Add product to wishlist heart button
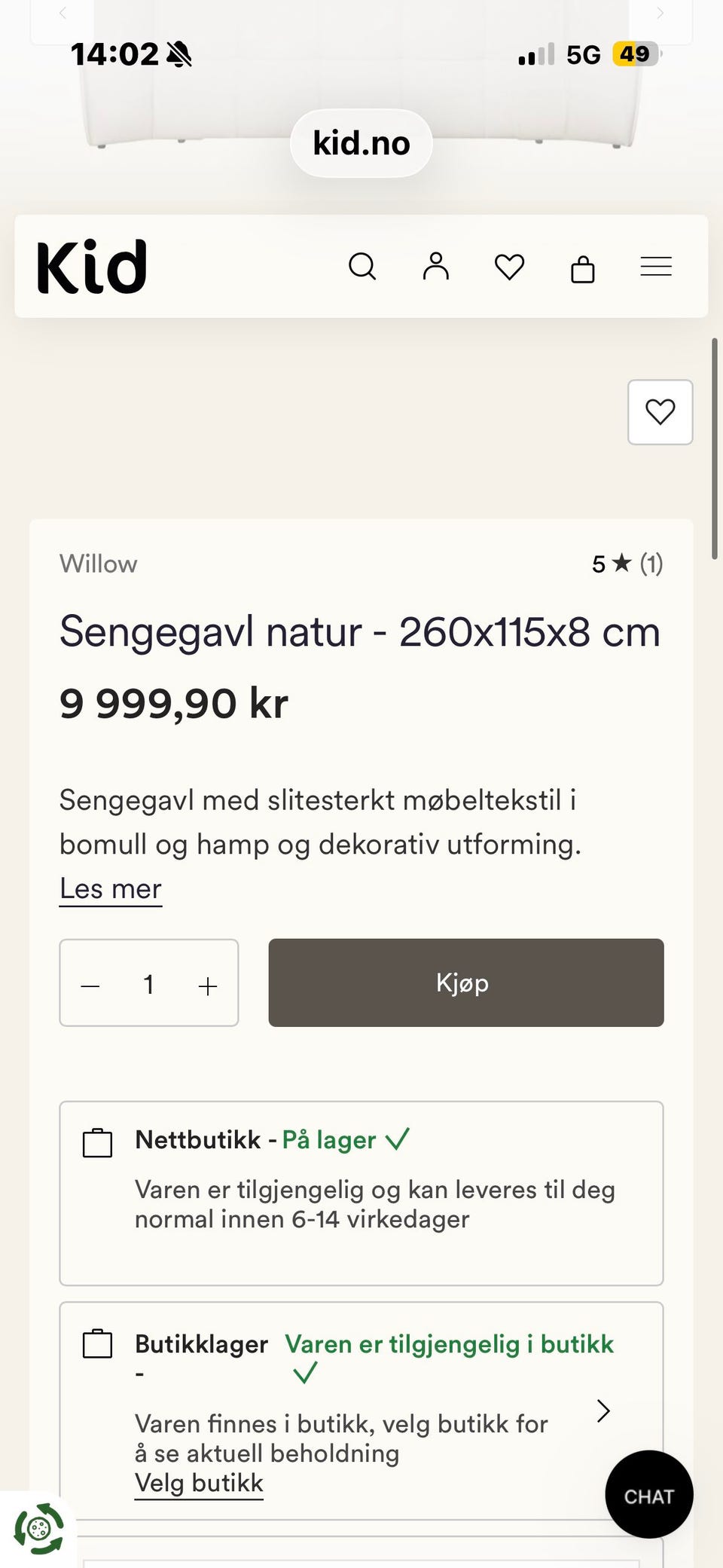The image size is (723, 1568). point(660,412)
